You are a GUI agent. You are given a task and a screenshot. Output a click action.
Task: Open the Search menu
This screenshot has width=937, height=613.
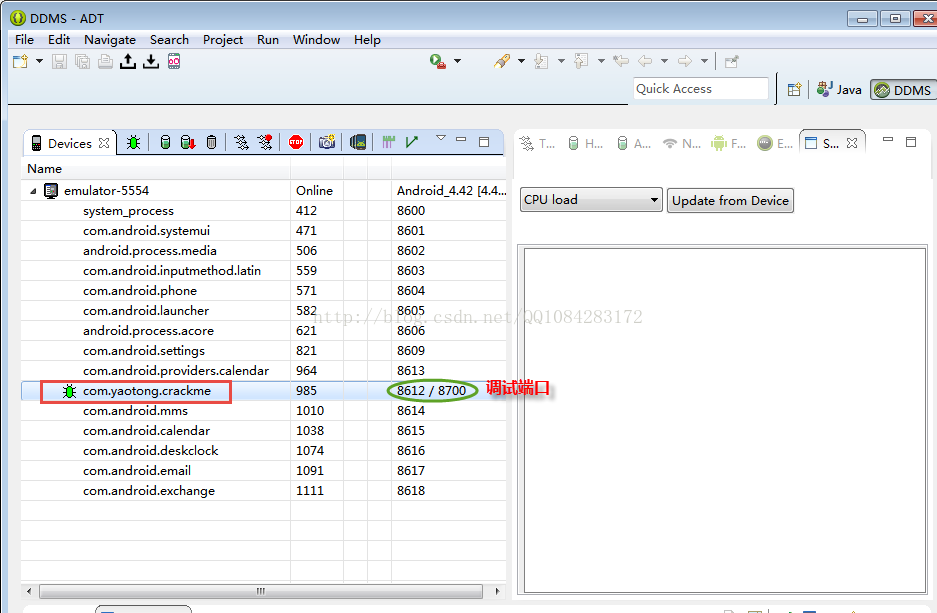[x=169, y=39]
